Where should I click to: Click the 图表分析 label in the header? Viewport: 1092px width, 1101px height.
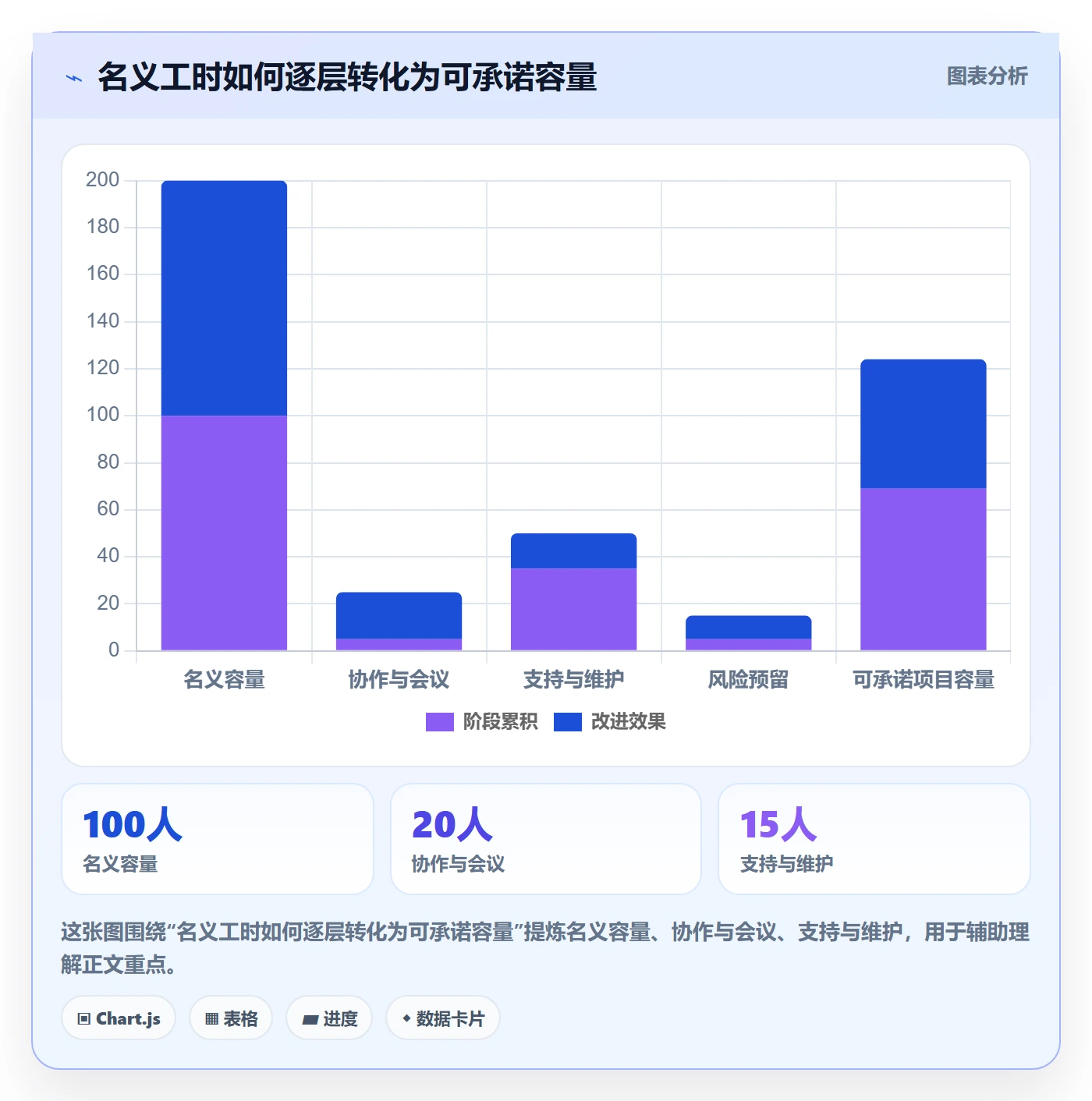tap(987, 76)
